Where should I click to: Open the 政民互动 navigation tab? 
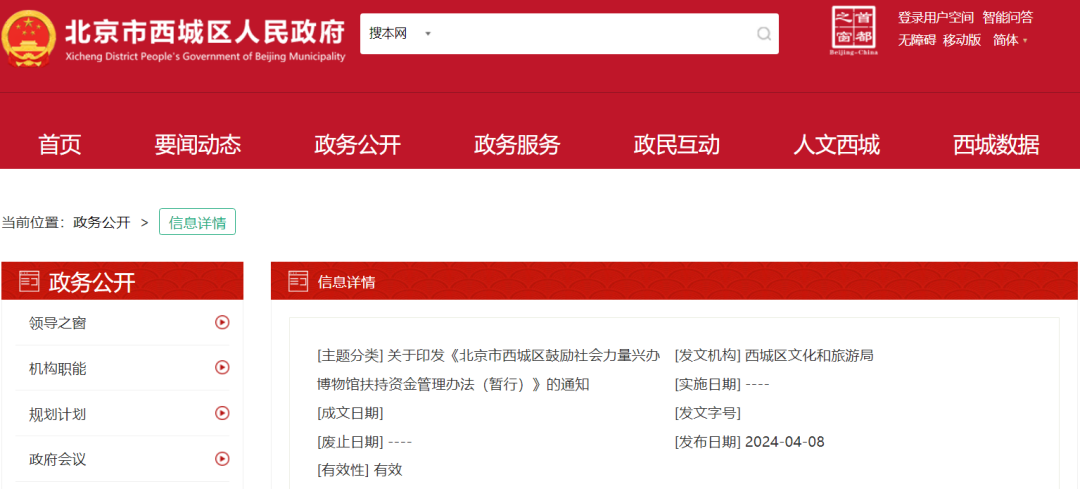[677, 145]
